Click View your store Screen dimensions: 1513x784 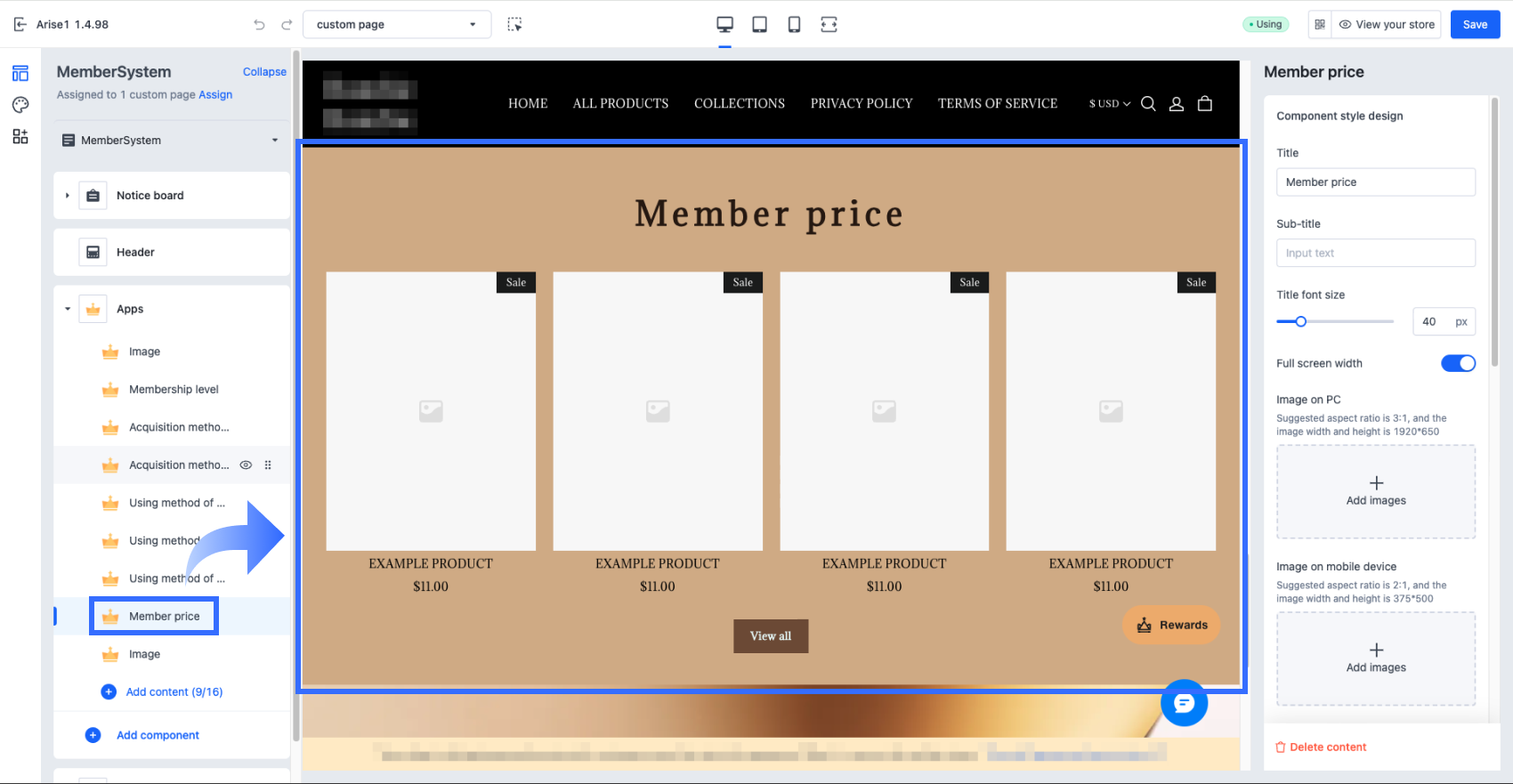point(1387,24)
